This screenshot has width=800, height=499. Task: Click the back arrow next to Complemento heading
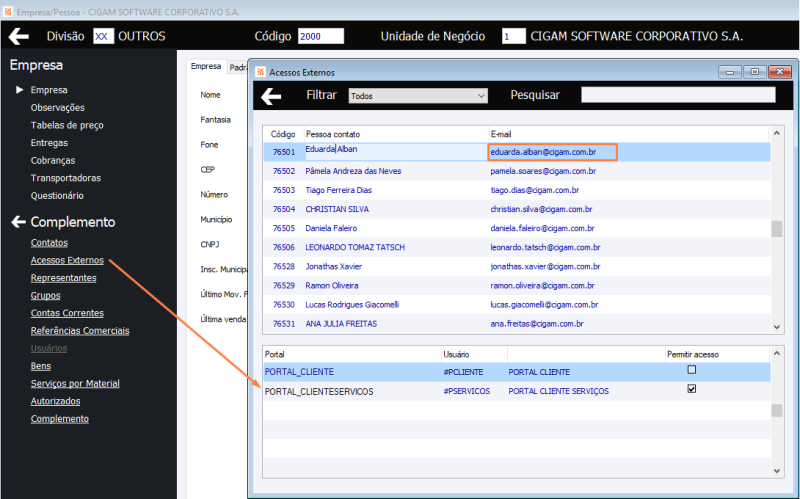(18, 222)
